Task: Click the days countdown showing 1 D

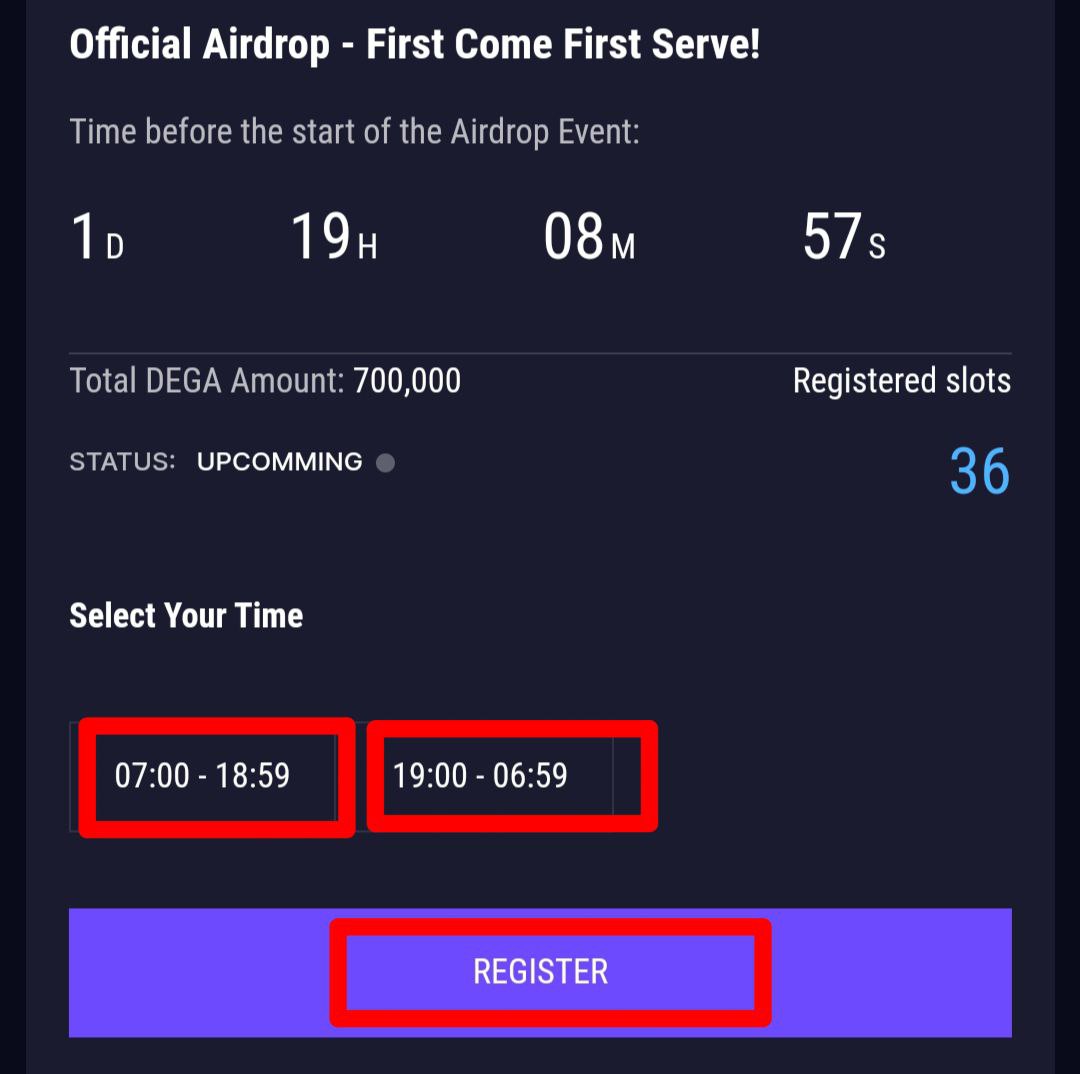Action: pos(97,237)
